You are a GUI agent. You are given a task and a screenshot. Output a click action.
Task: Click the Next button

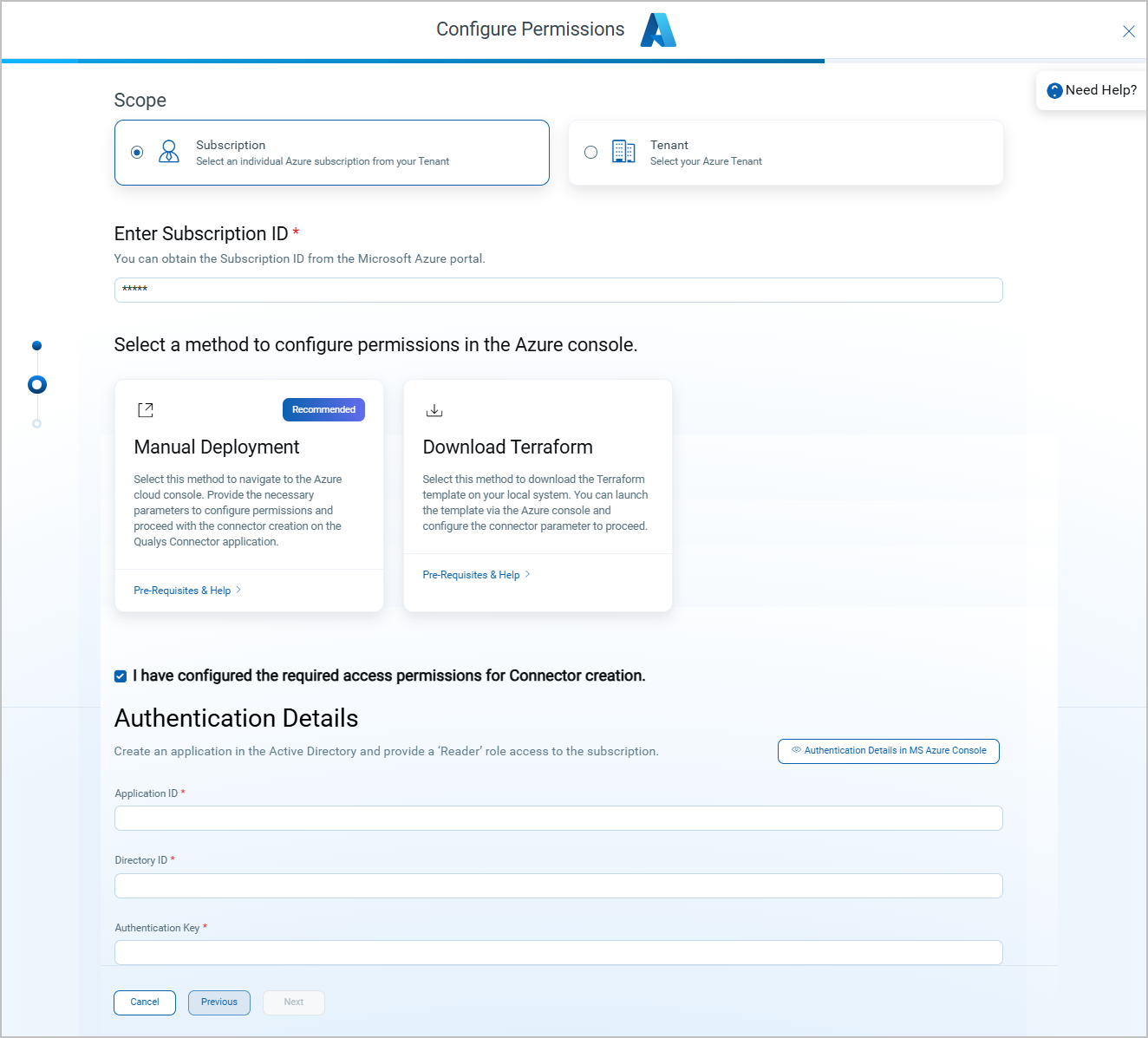[x=294, y=1002]
